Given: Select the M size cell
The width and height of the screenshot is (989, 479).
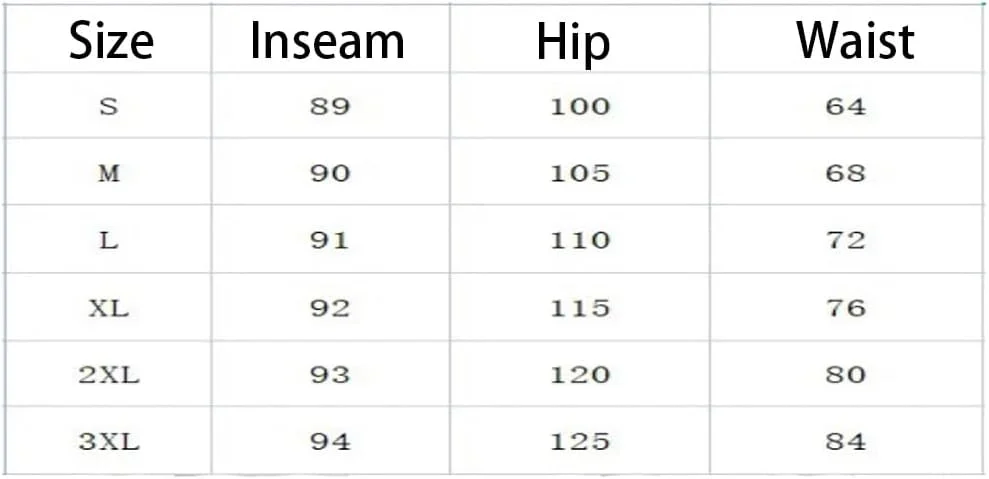Looking at the screenshot, I should 109,173.
